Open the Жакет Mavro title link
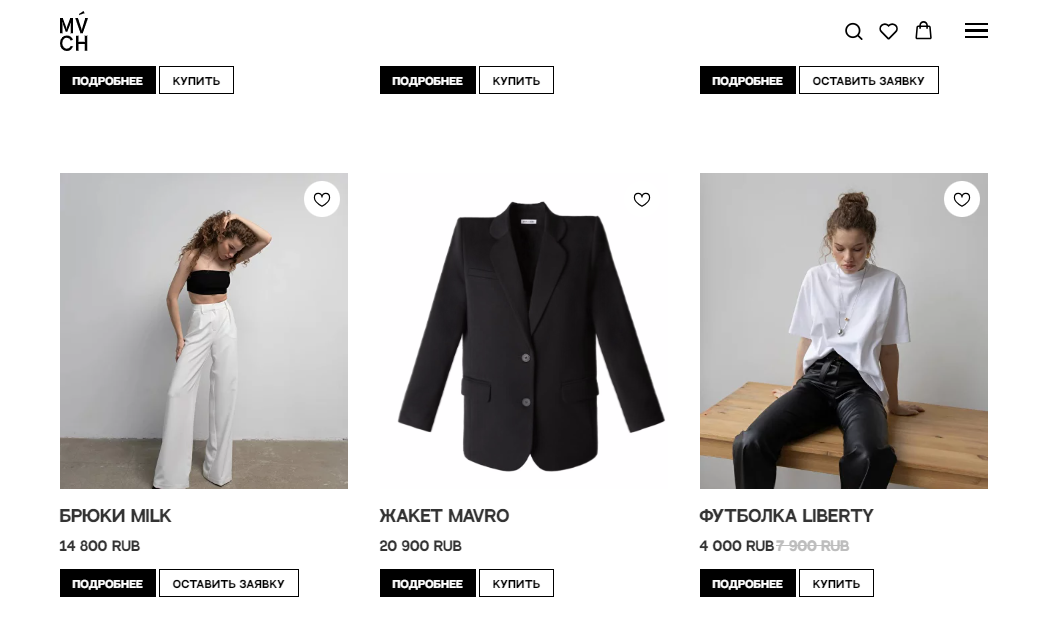The height and width of the screenshot is (622, 1052). (x=444, y=516)
